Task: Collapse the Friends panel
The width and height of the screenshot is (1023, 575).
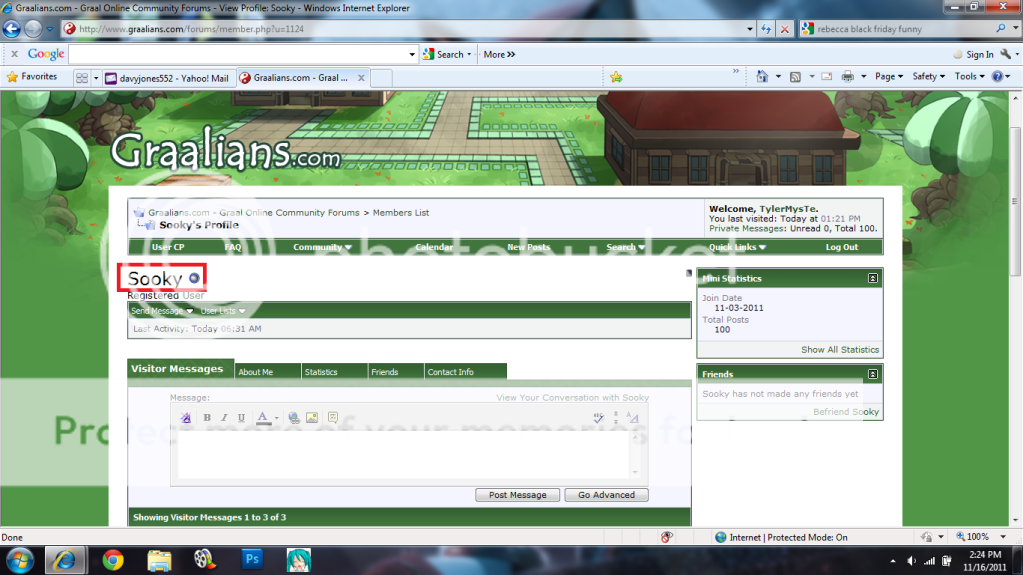Action: [872, 374]
